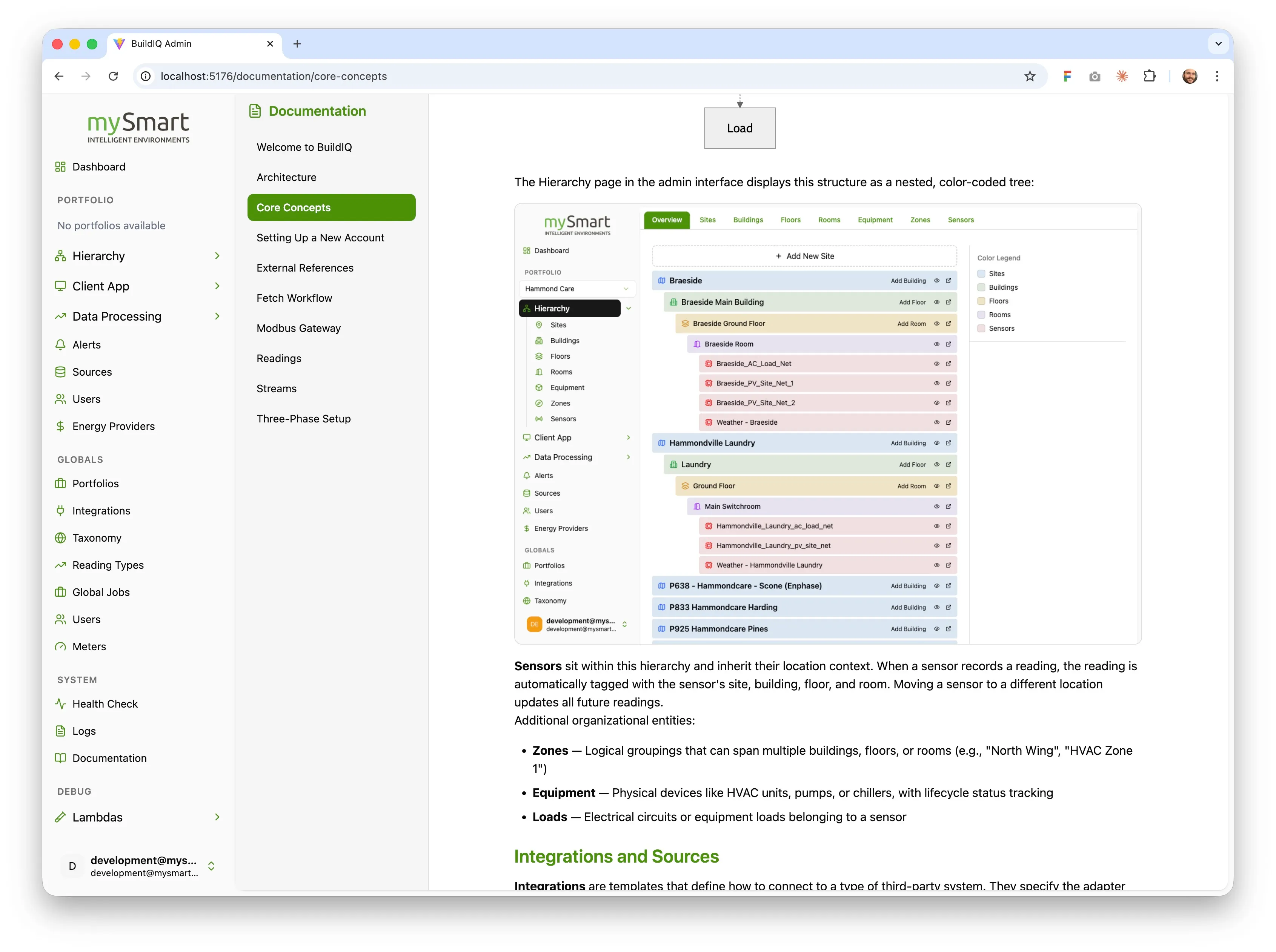Click the Floors color swatch in the legend
Screen dimensions: 1276x952
(x=981, y=301)
